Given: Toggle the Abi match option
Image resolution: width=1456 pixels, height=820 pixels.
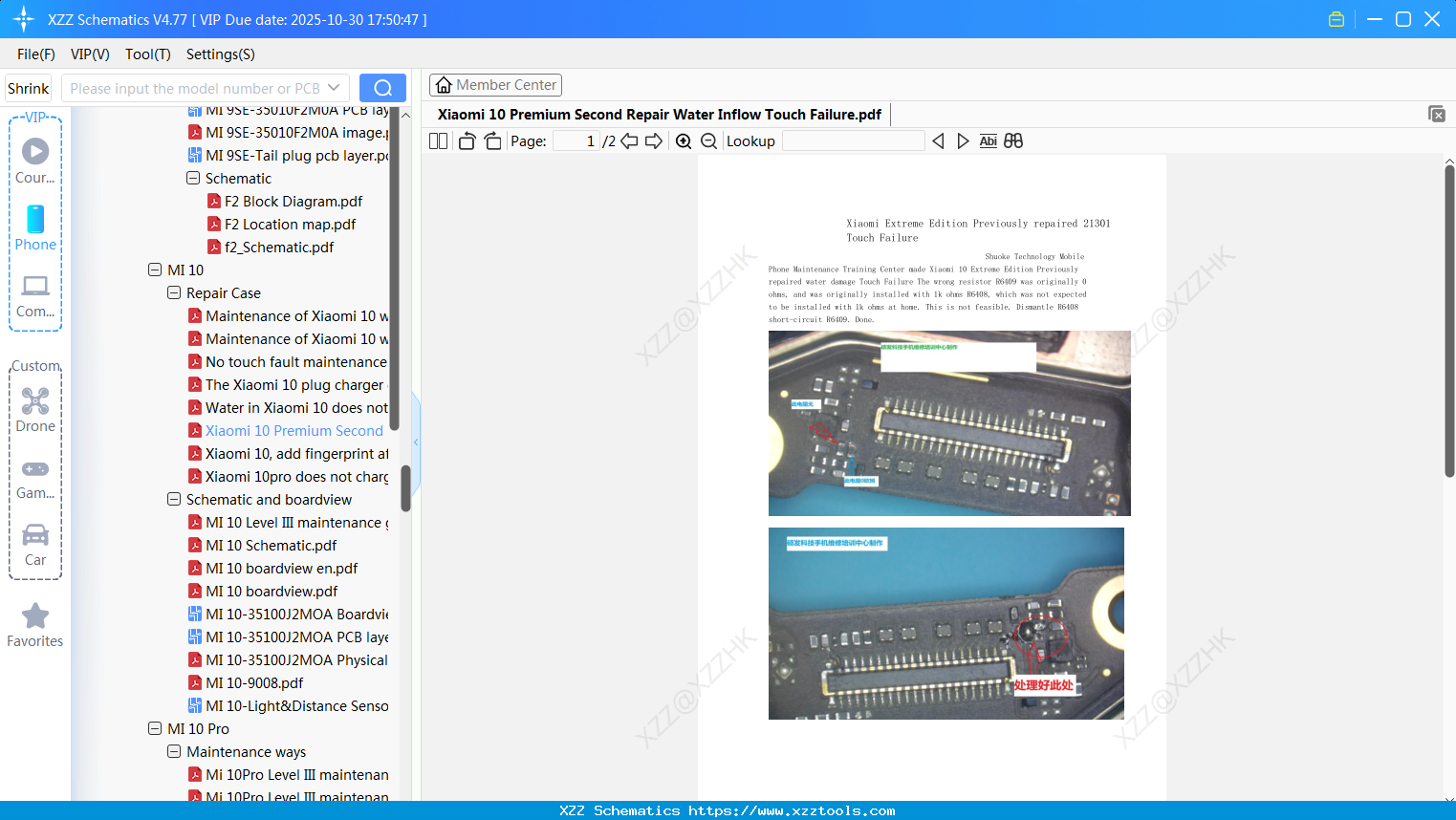Looking at the screenshot, I should (x=989, y=141).
